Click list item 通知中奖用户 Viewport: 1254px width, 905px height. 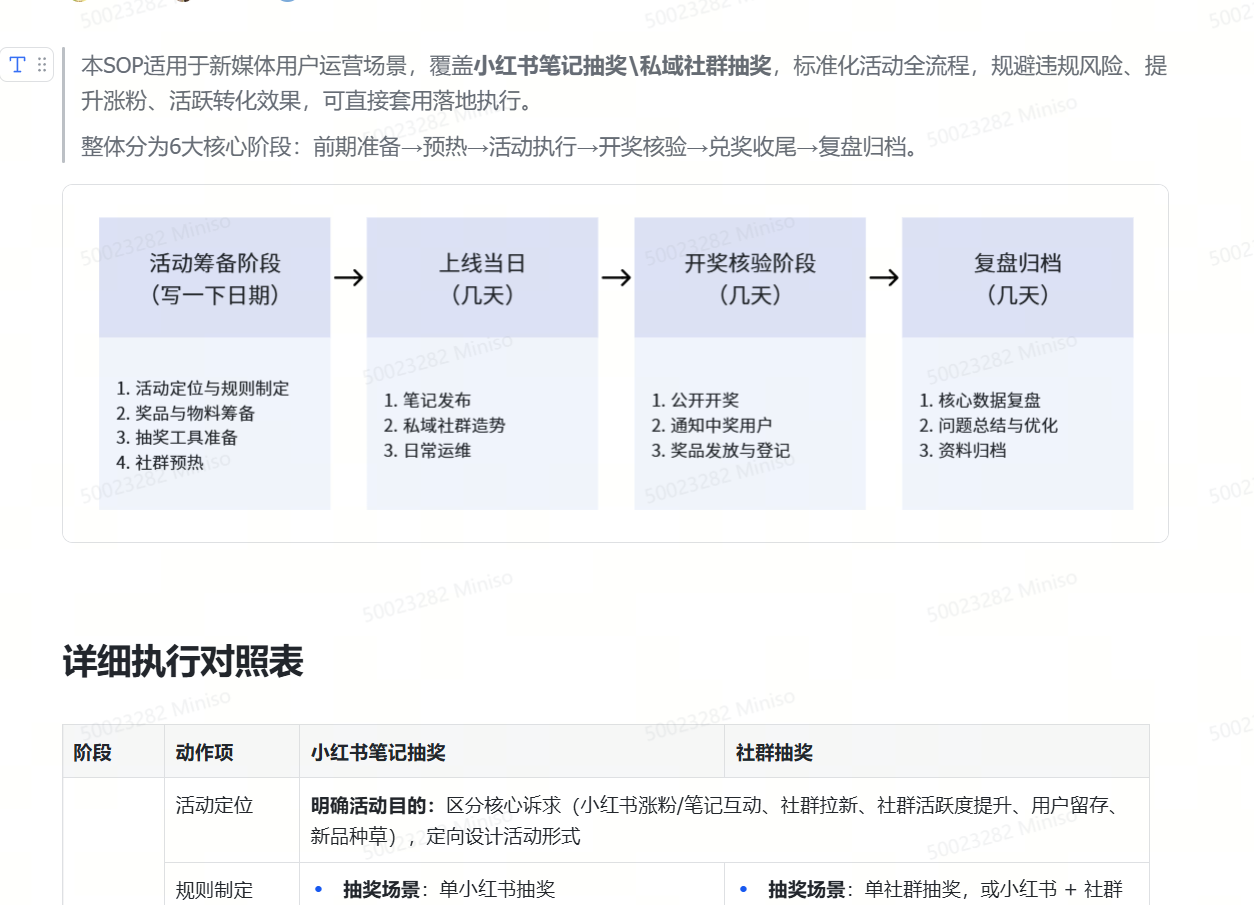point(712,425)
